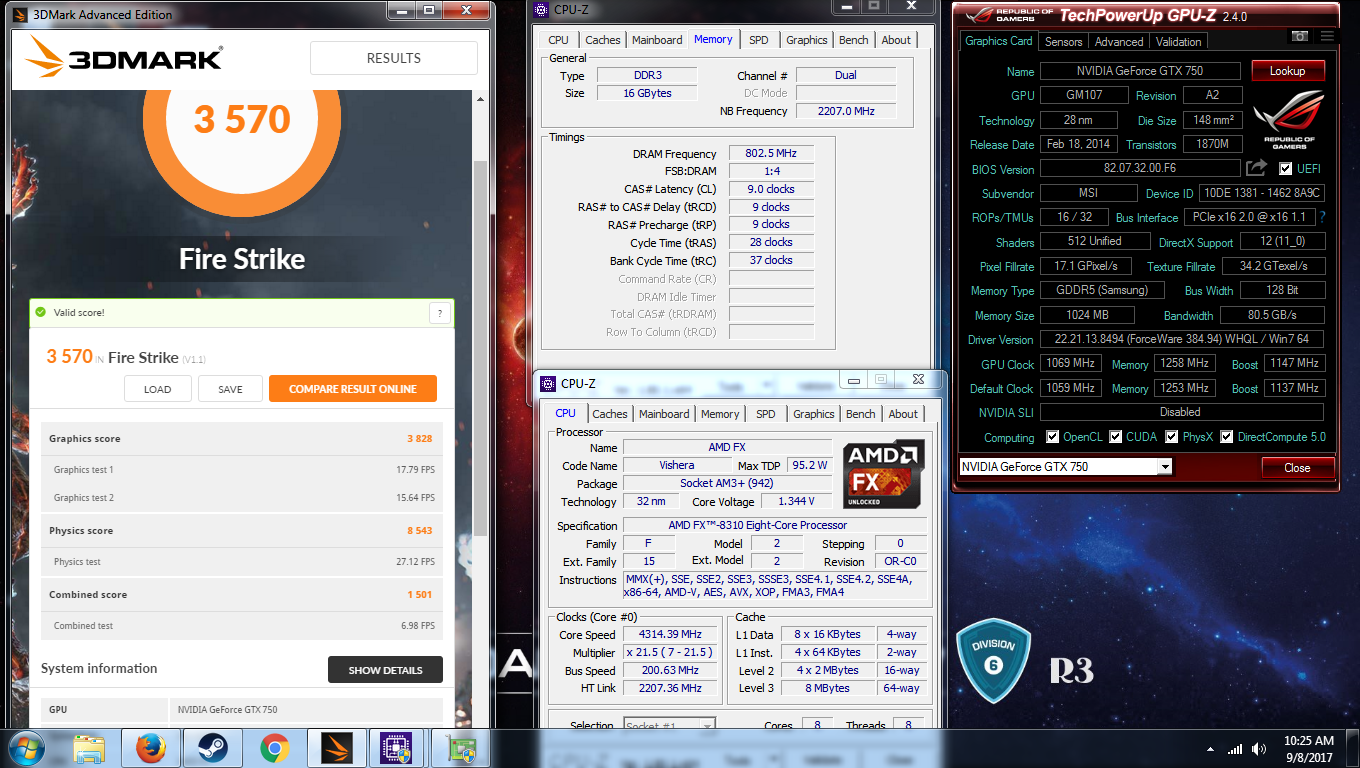1360x768 pixels.
Task: Open the SPD tab in the Memory CPU-Z window
Action: tap(759, 40)
